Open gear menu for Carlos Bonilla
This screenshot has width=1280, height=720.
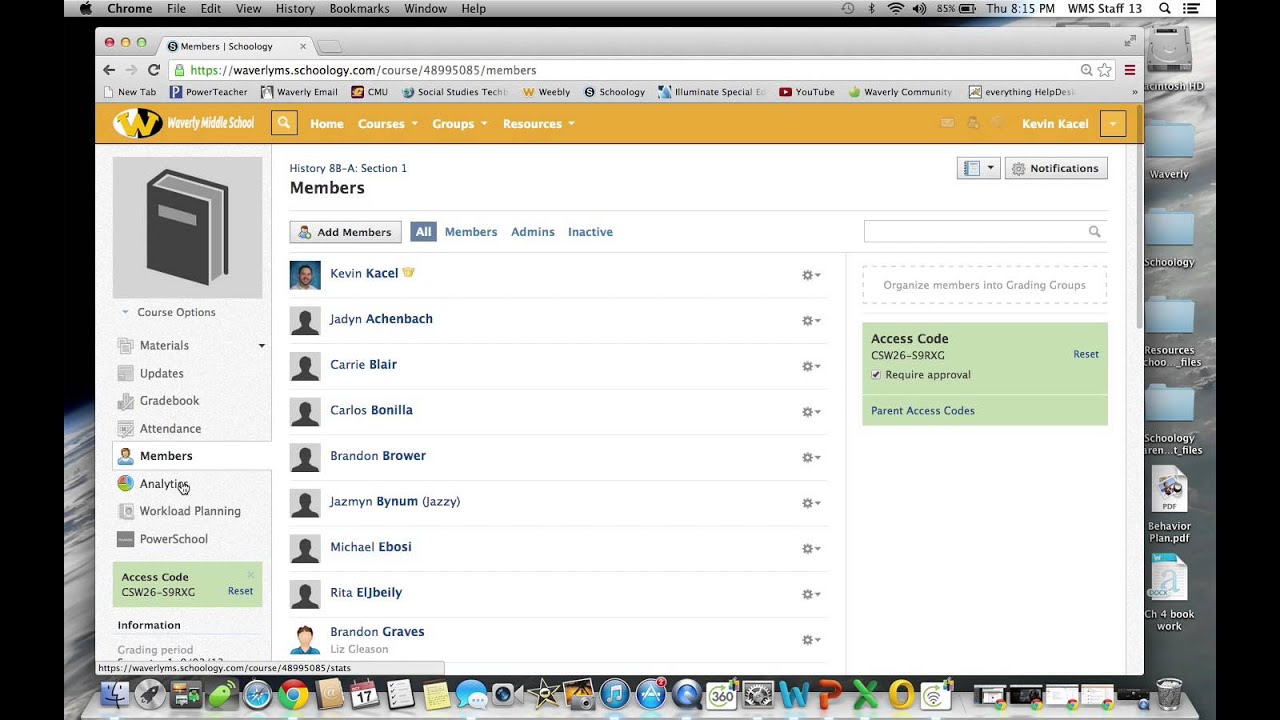(811, 412)
